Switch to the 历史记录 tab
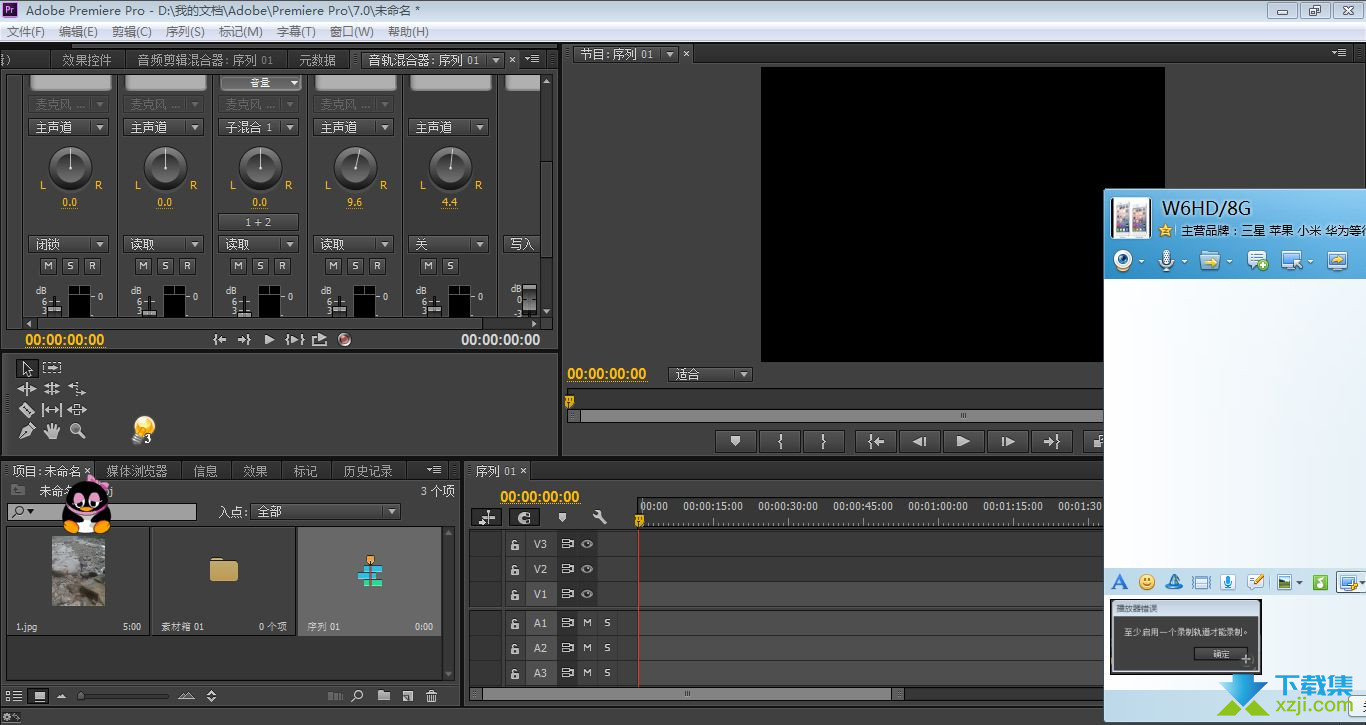 368,471
